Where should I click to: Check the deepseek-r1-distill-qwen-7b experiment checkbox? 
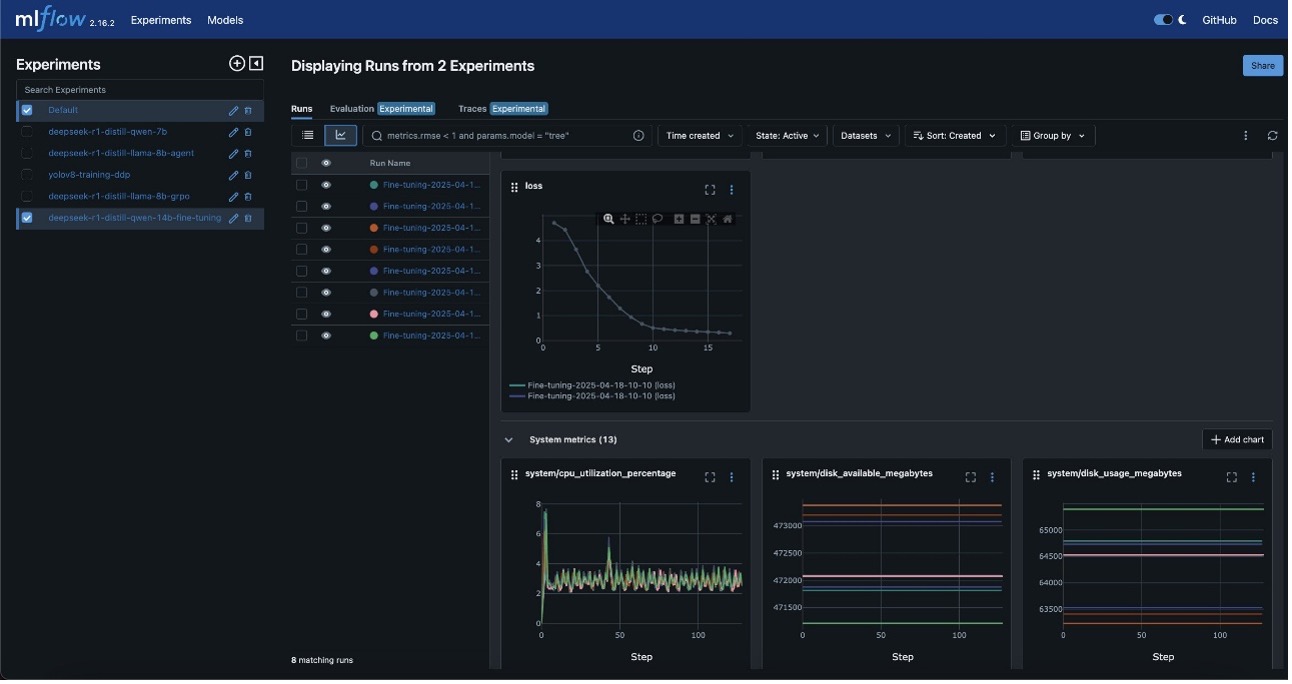pyautogui.click(x=27, y=132)
